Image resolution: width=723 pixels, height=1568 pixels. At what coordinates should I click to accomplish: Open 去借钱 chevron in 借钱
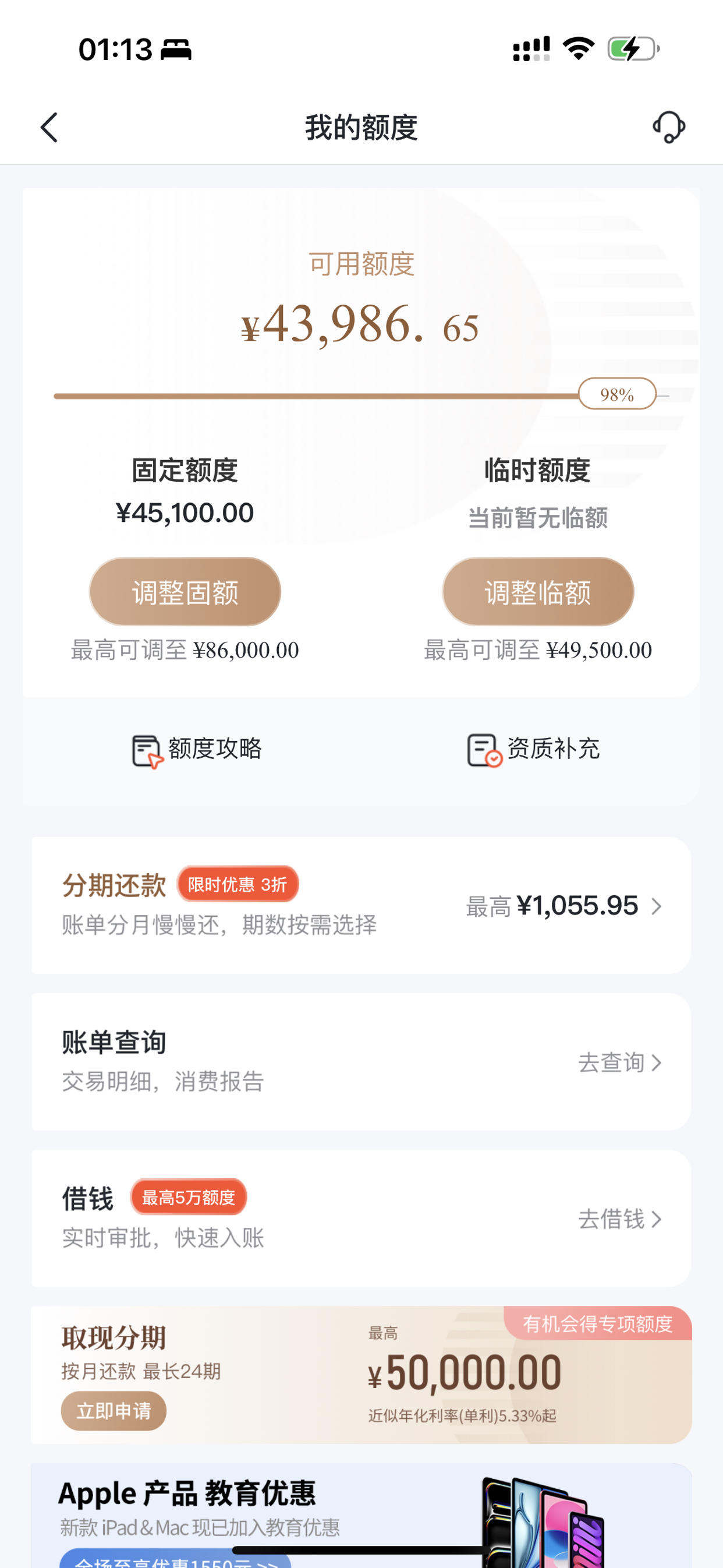click(656, 1219)
